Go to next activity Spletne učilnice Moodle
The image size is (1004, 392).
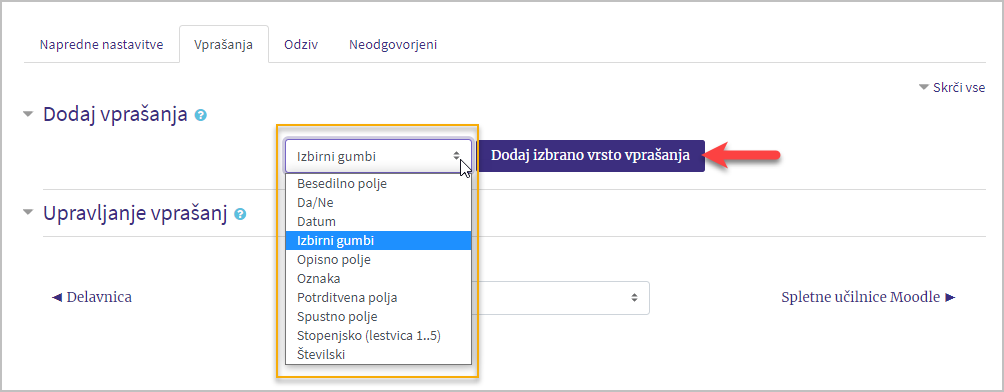point(868,297)
